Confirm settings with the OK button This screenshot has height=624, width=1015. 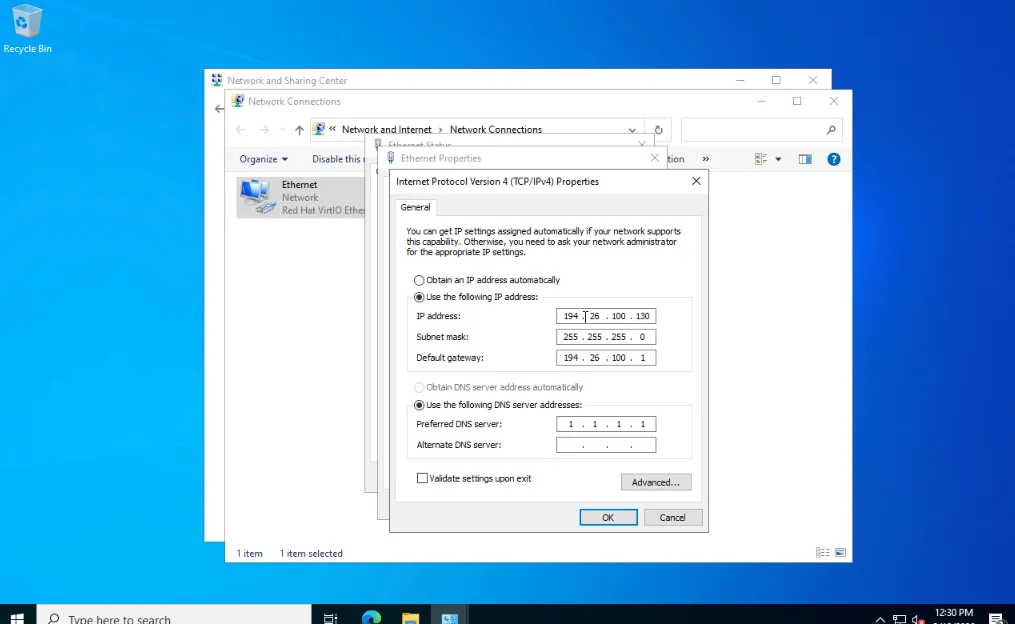(x=607, y=517)
